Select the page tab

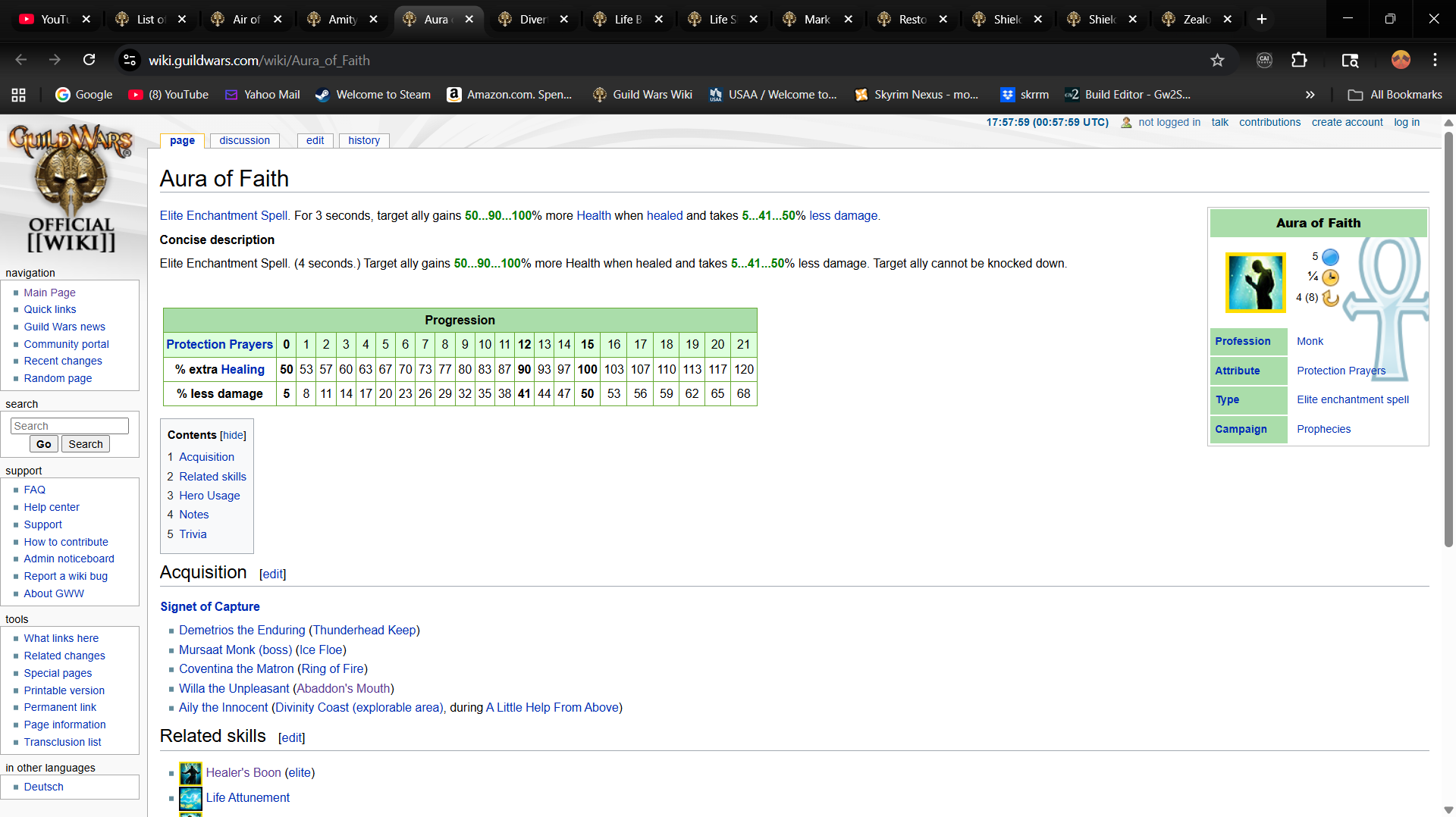pos(182,140)
